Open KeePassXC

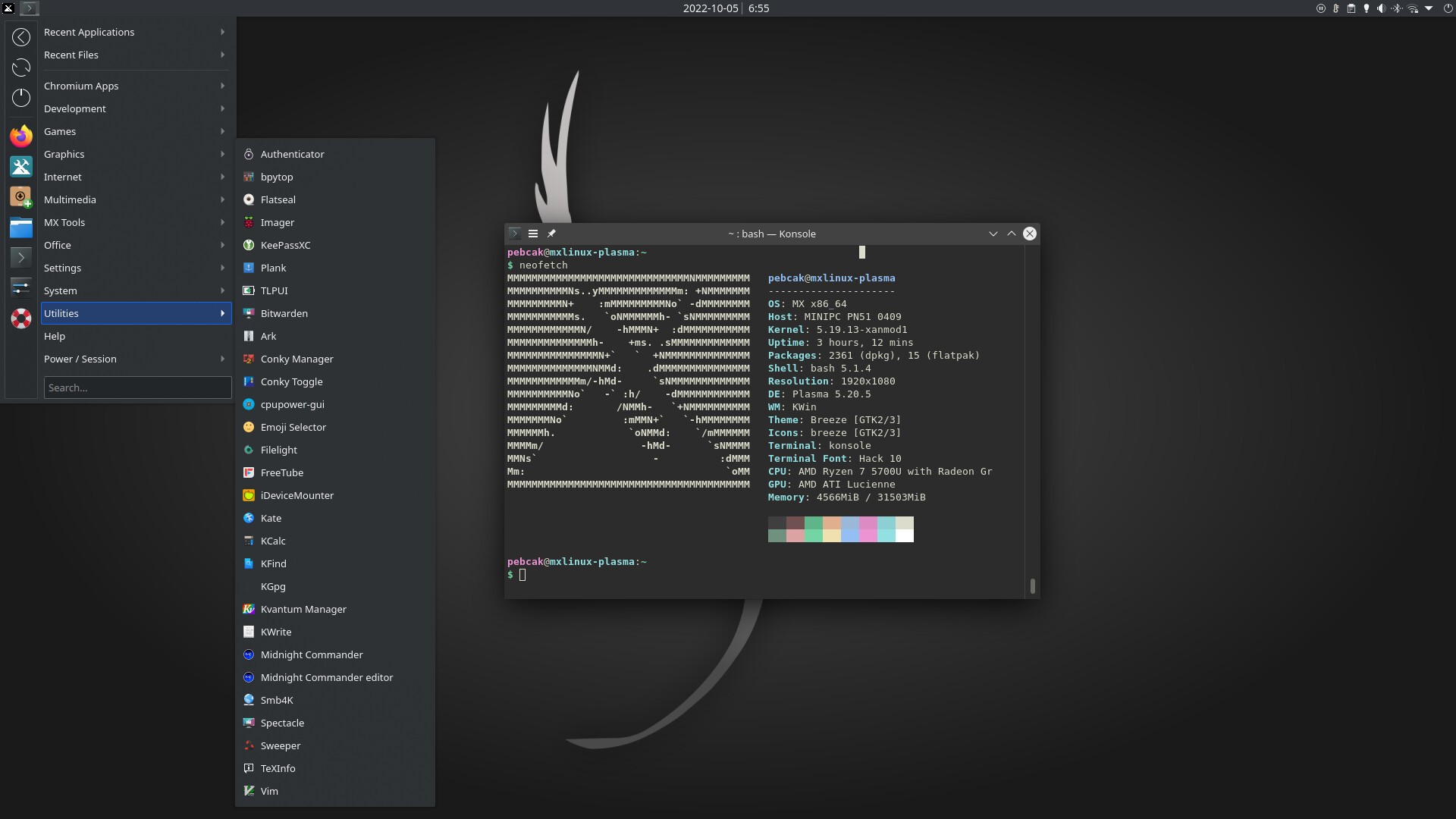tap(335, 245)
